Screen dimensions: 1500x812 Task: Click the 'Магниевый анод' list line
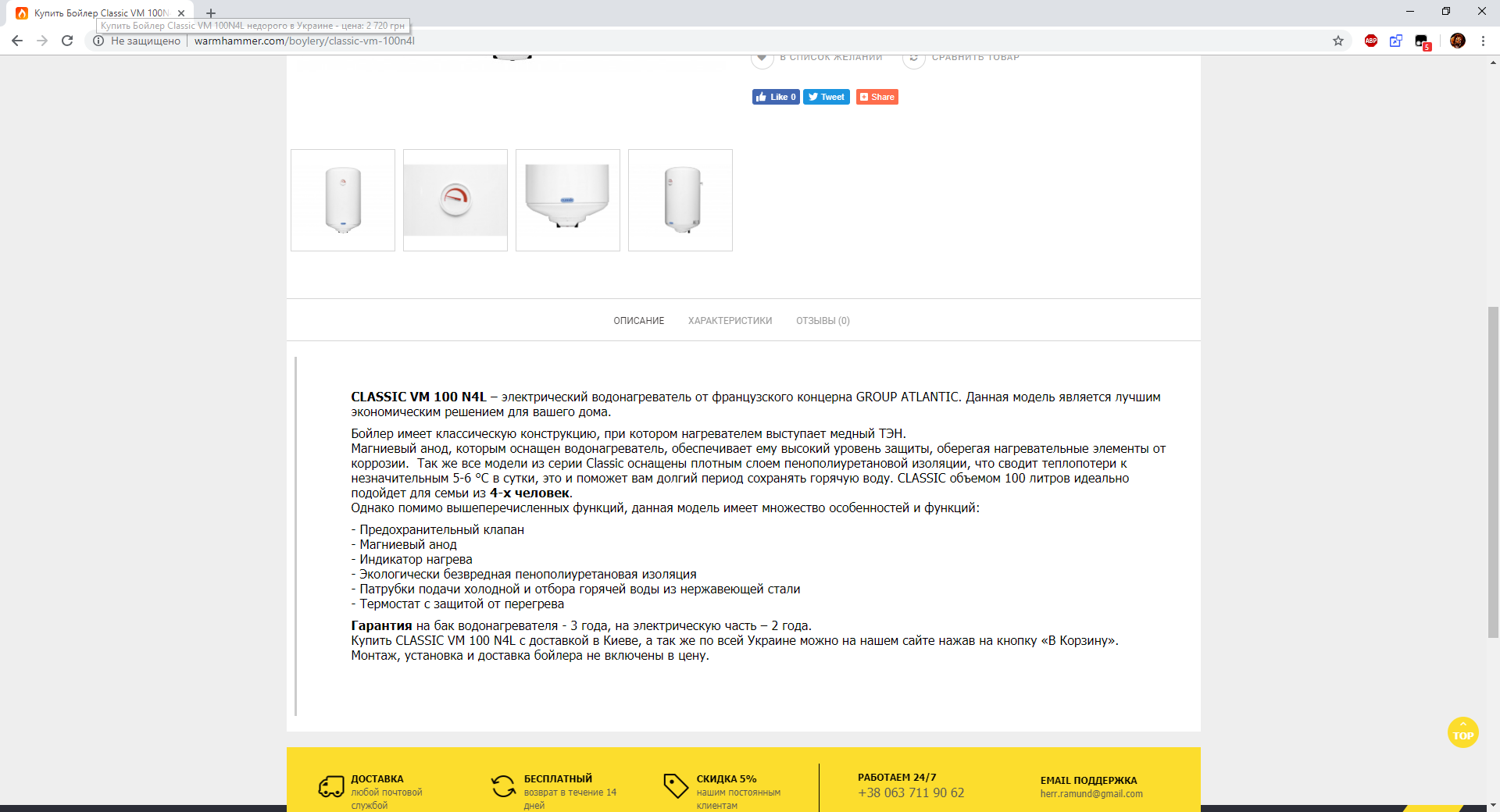pyautogui.click(x=404, y=544)
